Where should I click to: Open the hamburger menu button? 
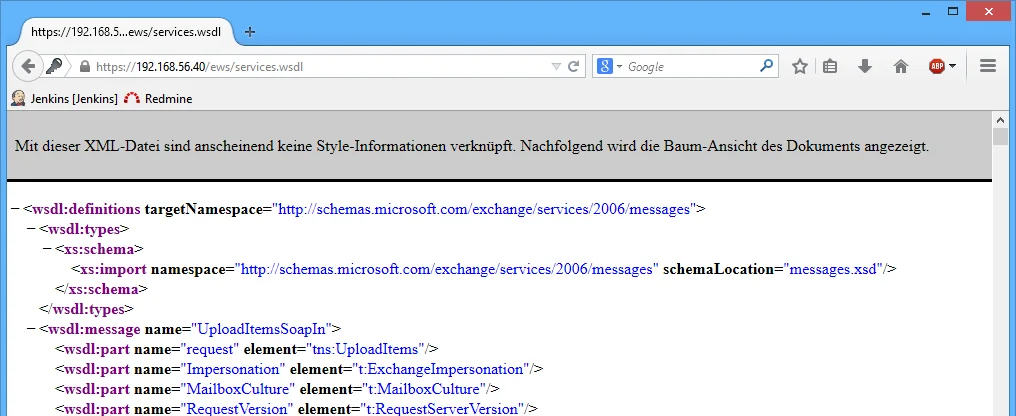pos(987,66)
